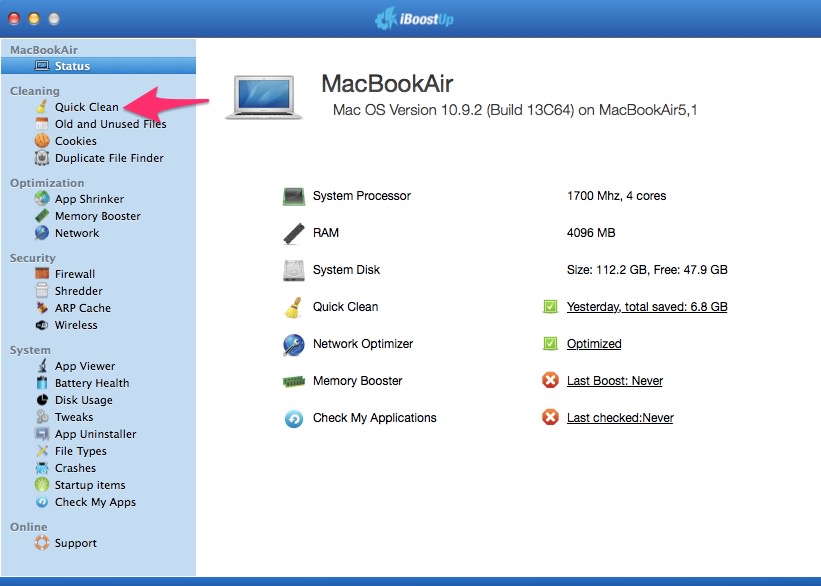Click the Duplicate File Finder icon
The width and height of the screenshot is (821, 586).
pyautogui.click(x=42, y=158)
